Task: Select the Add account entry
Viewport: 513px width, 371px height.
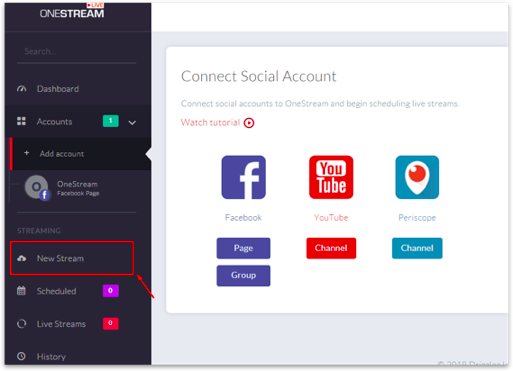Action: pos(80,154)
